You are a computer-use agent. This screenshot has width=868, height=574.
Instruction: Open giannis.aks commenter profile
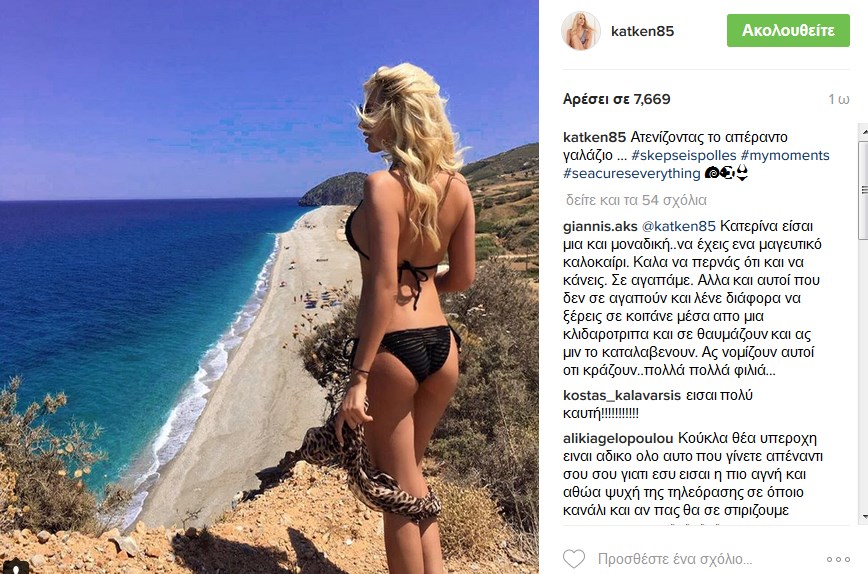(x=600, y=226)
